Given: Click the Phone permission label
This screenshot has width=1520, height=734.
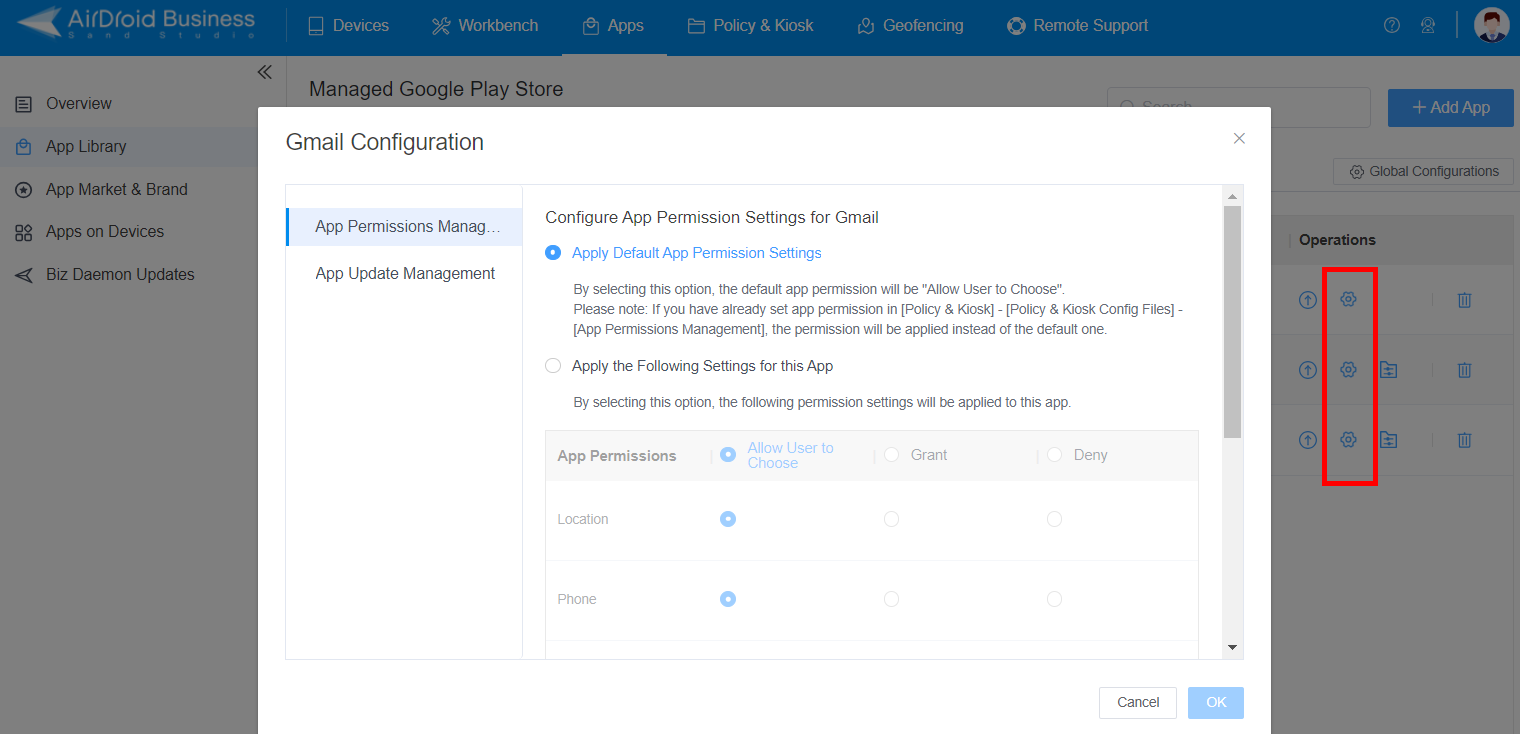Looking at the screenshot, I should coord(577,599).
